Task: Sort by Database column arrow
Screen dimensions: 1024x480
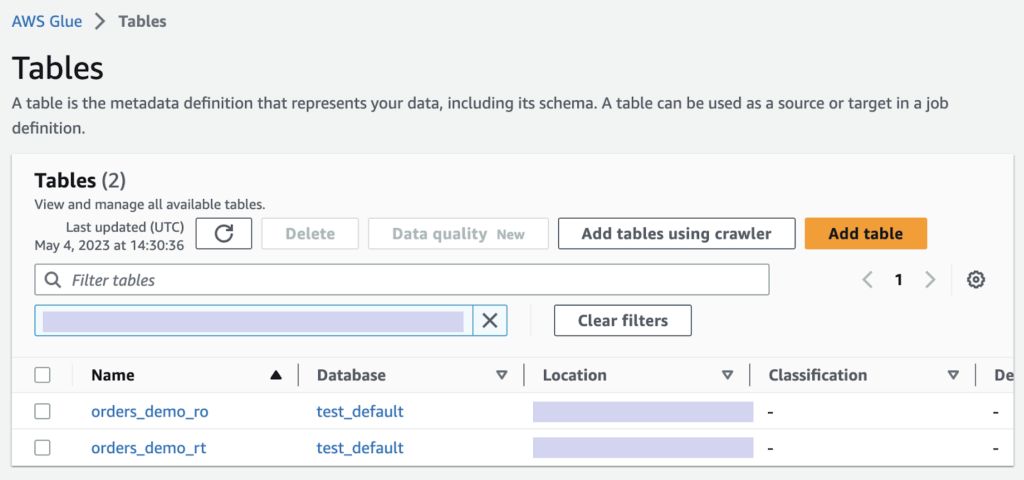Action: pyautogui.click(x=502, y=375)
